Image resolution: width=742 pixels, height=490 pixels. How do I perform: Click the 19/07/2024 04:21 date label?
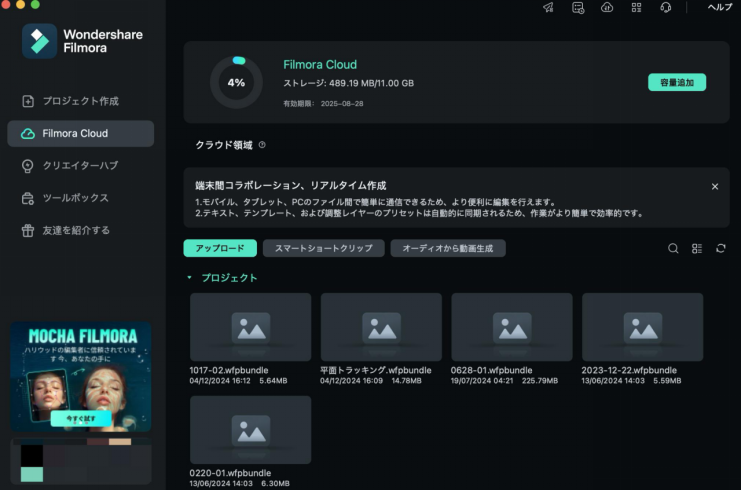(482, 381)
